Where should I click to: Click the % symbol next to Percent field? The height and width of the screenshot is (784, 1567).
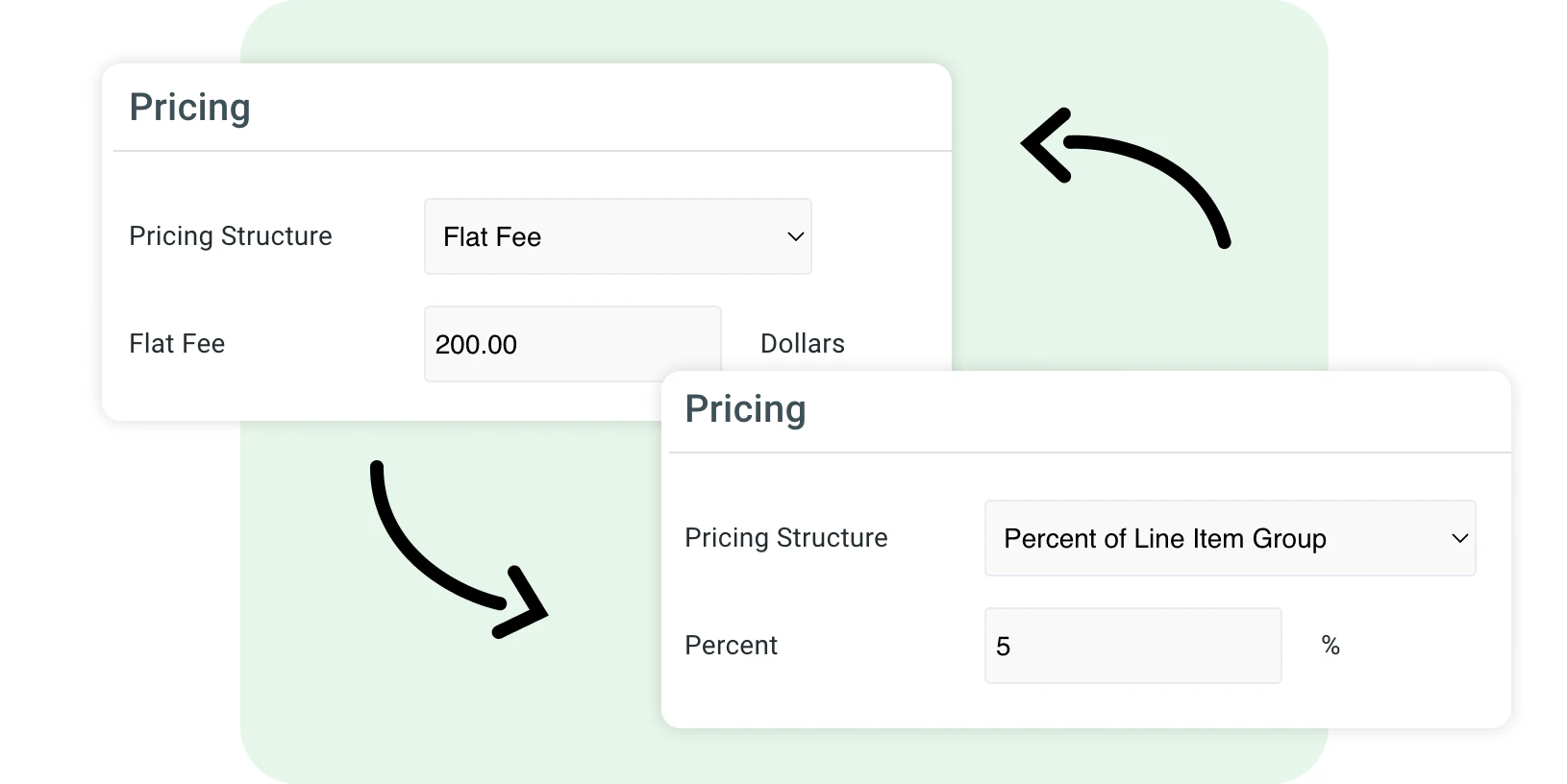pyautogui.click(x=1331, y=646)
